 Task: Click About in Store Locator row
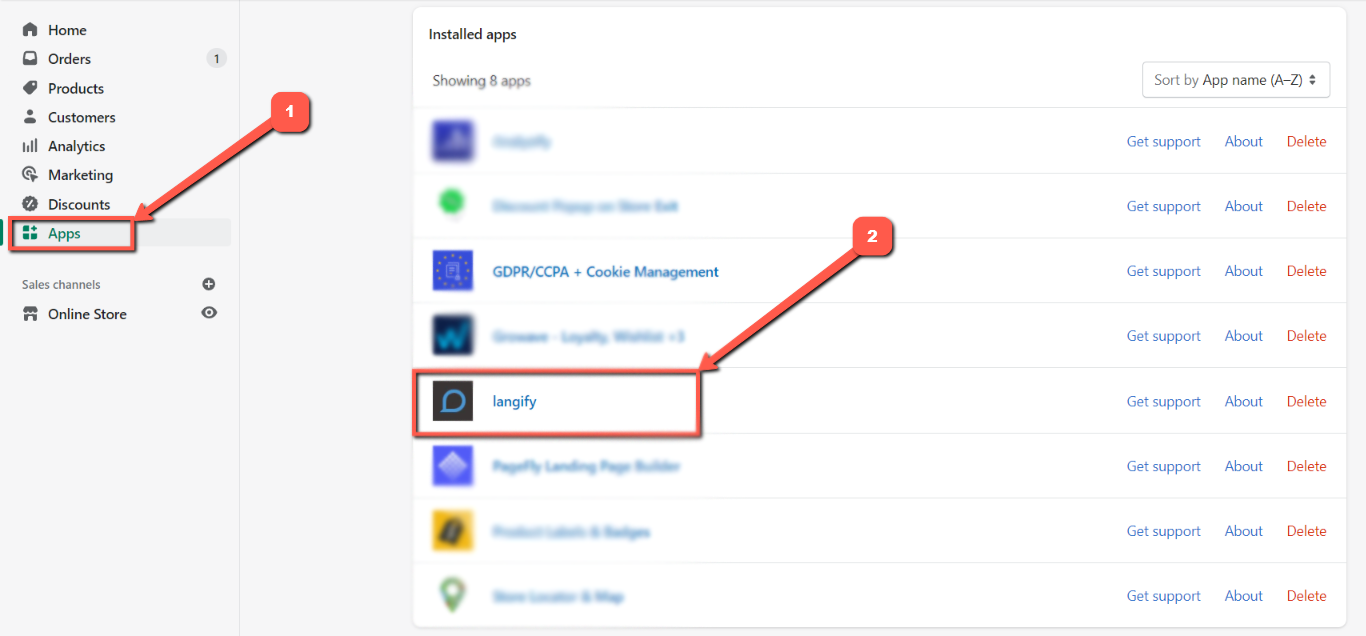coord(1244,596)
